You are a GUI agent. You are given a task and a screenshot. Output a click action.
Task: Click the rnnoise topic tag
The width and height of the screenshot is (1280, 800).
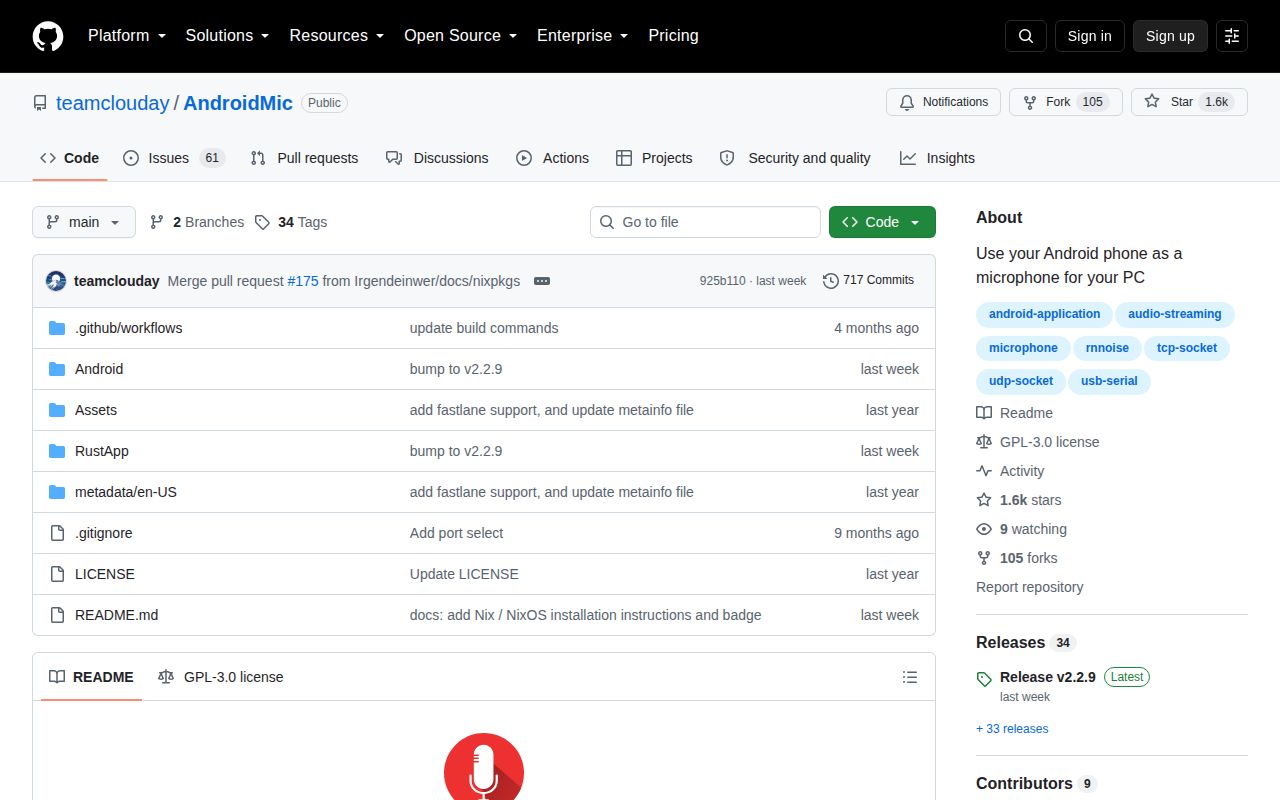(x=1107, y=348)
